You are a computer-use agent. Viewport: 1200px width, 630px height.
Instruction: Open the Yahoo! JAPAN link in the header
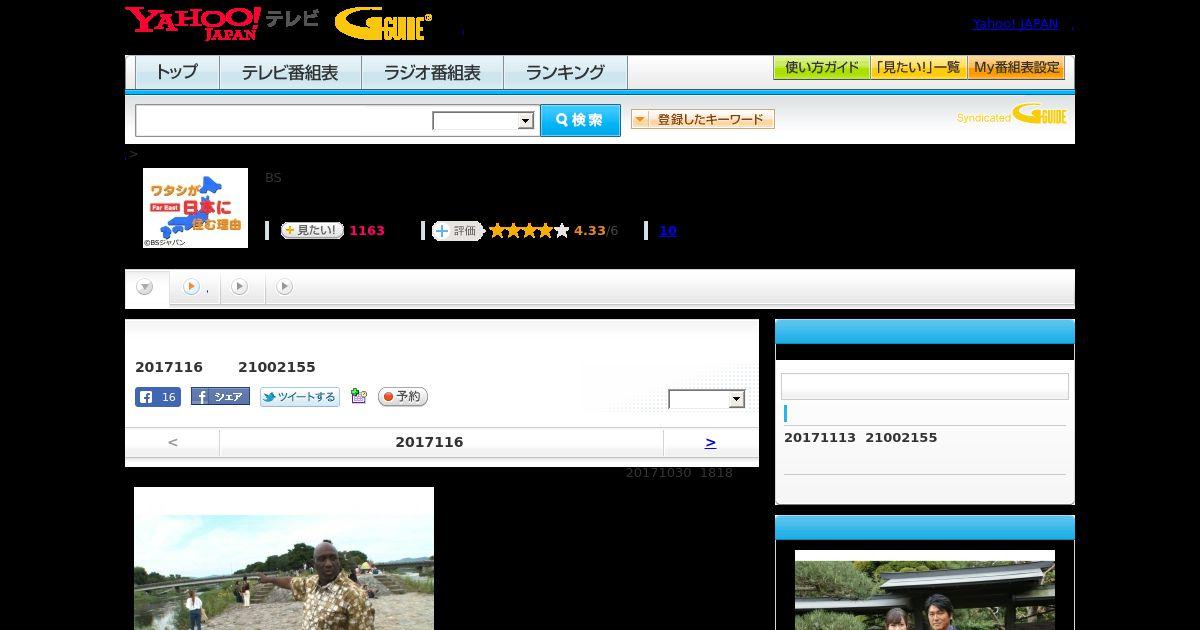[1015, 24]
